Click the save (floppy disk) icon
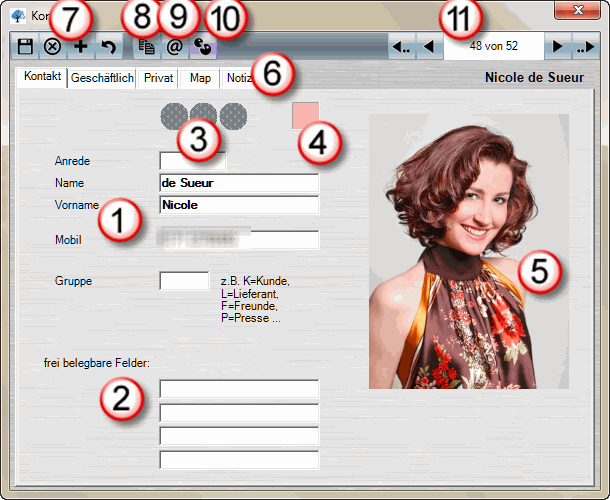610x500 pixels. [25, 47]
